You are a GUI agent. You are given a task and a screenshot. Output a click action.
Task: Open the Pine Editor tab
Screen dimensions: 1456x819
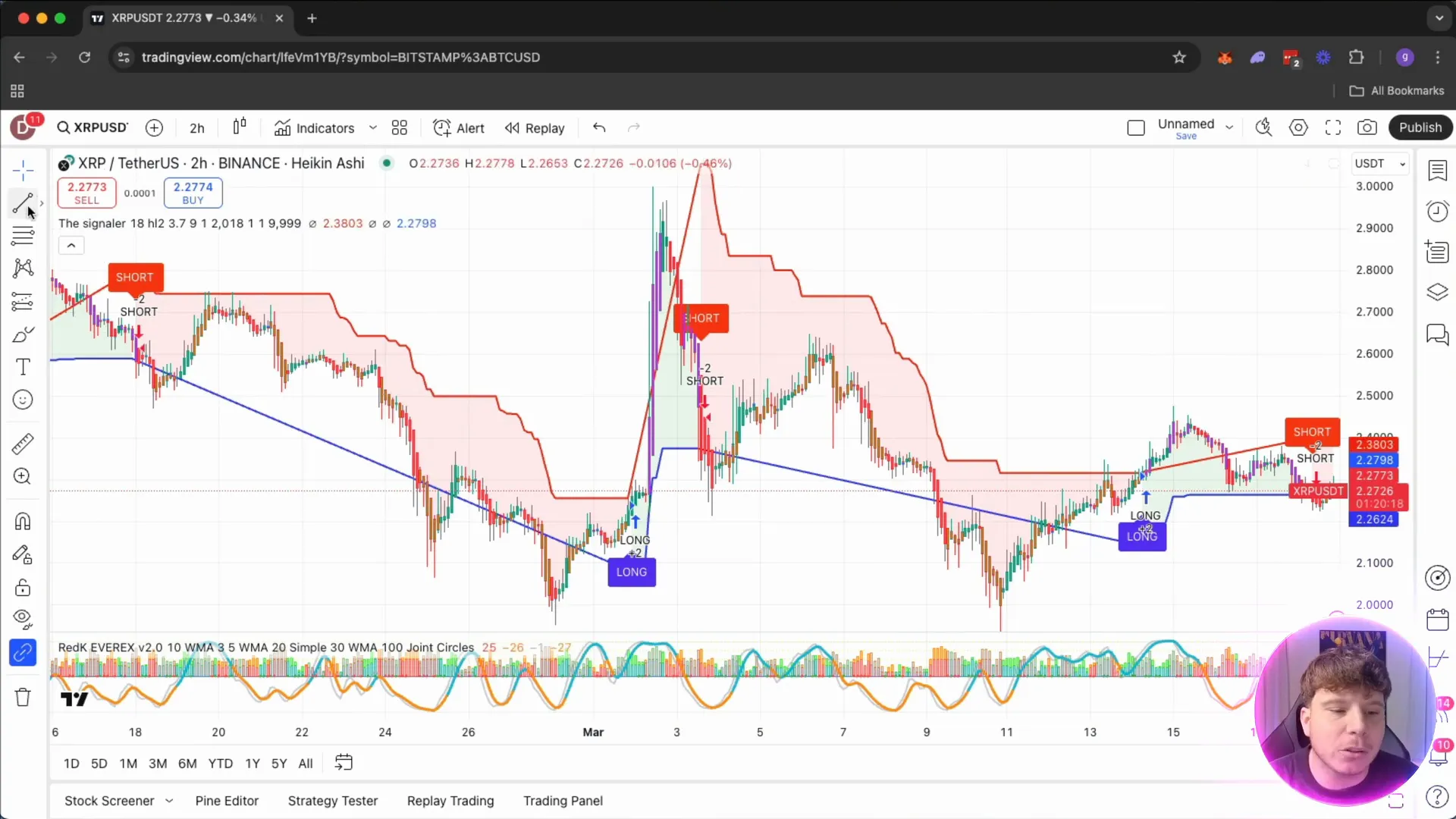point(227,801)
